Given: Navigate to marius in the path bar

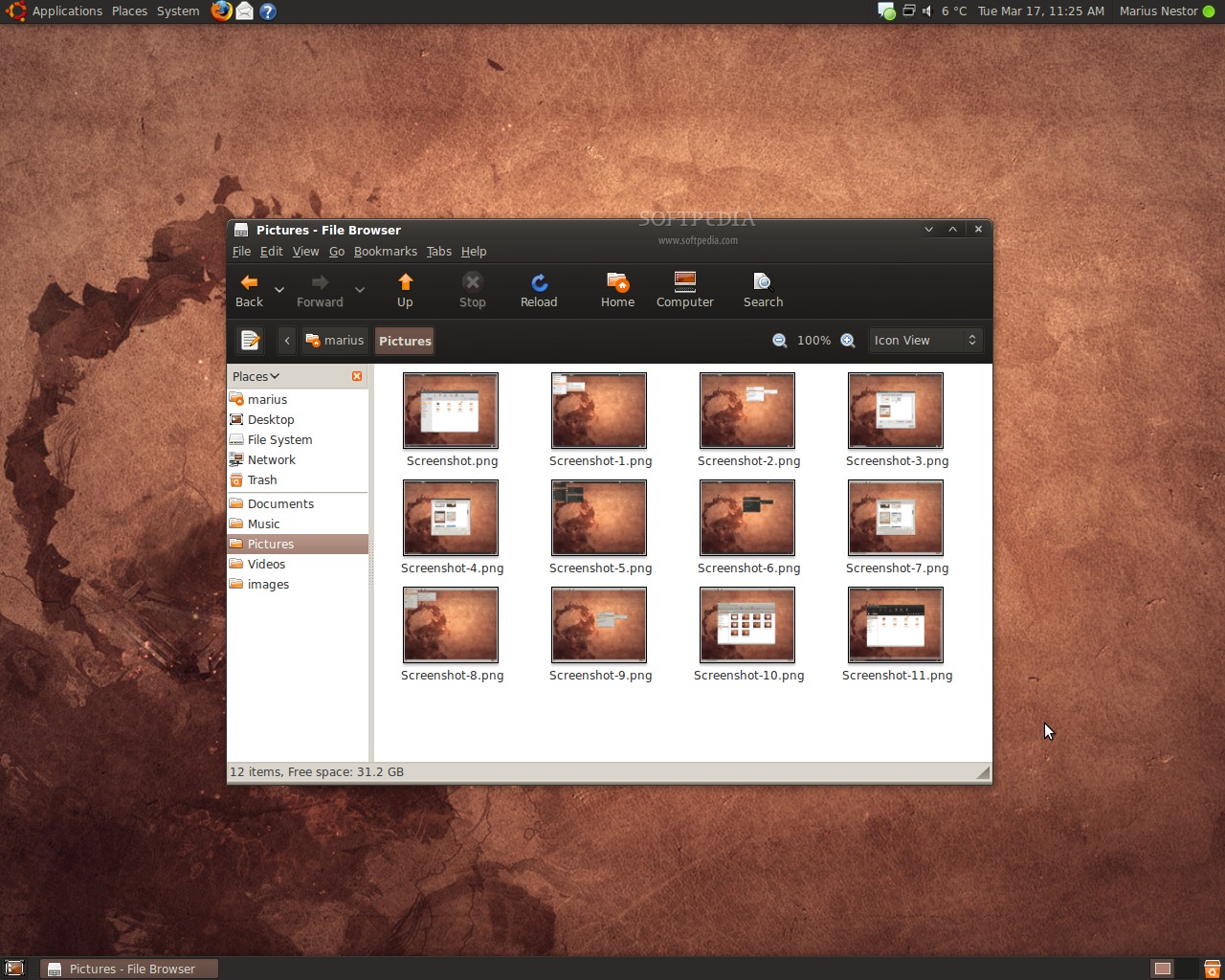Looking at the screenshot, I should click(335, 341).
